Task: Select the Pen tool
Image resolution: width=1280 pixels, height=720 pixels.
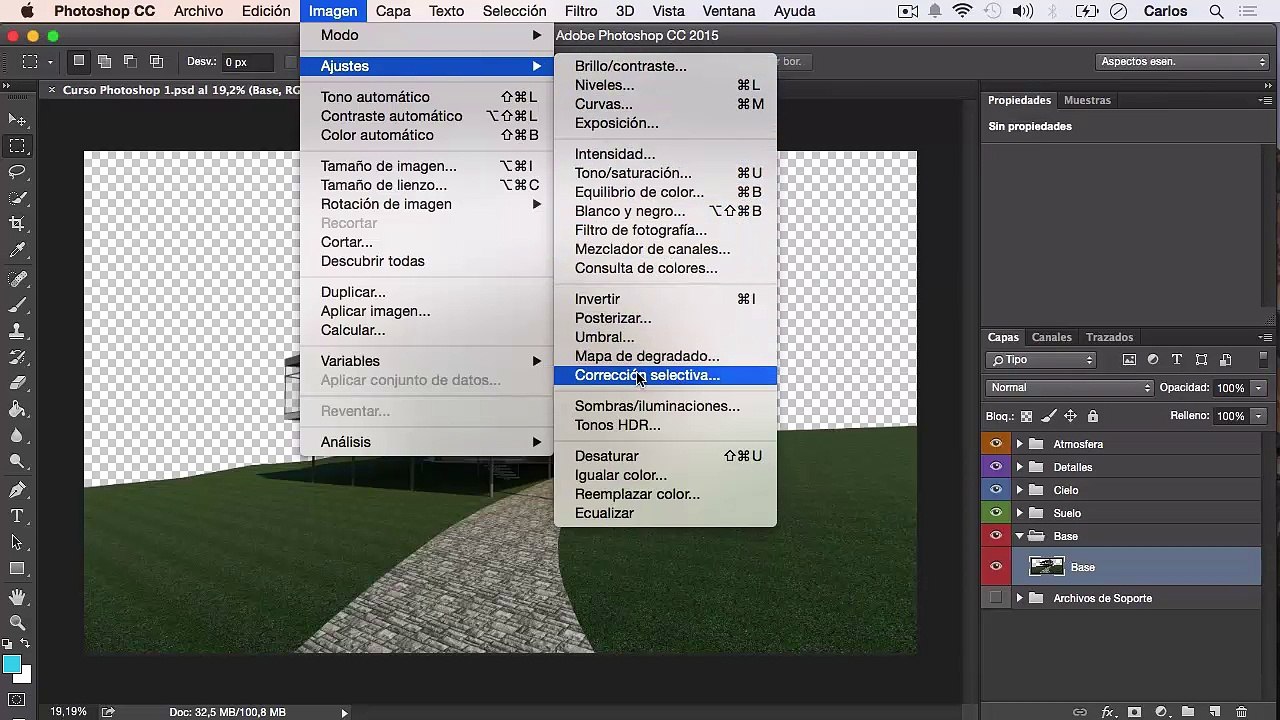Action: [17, 490]
